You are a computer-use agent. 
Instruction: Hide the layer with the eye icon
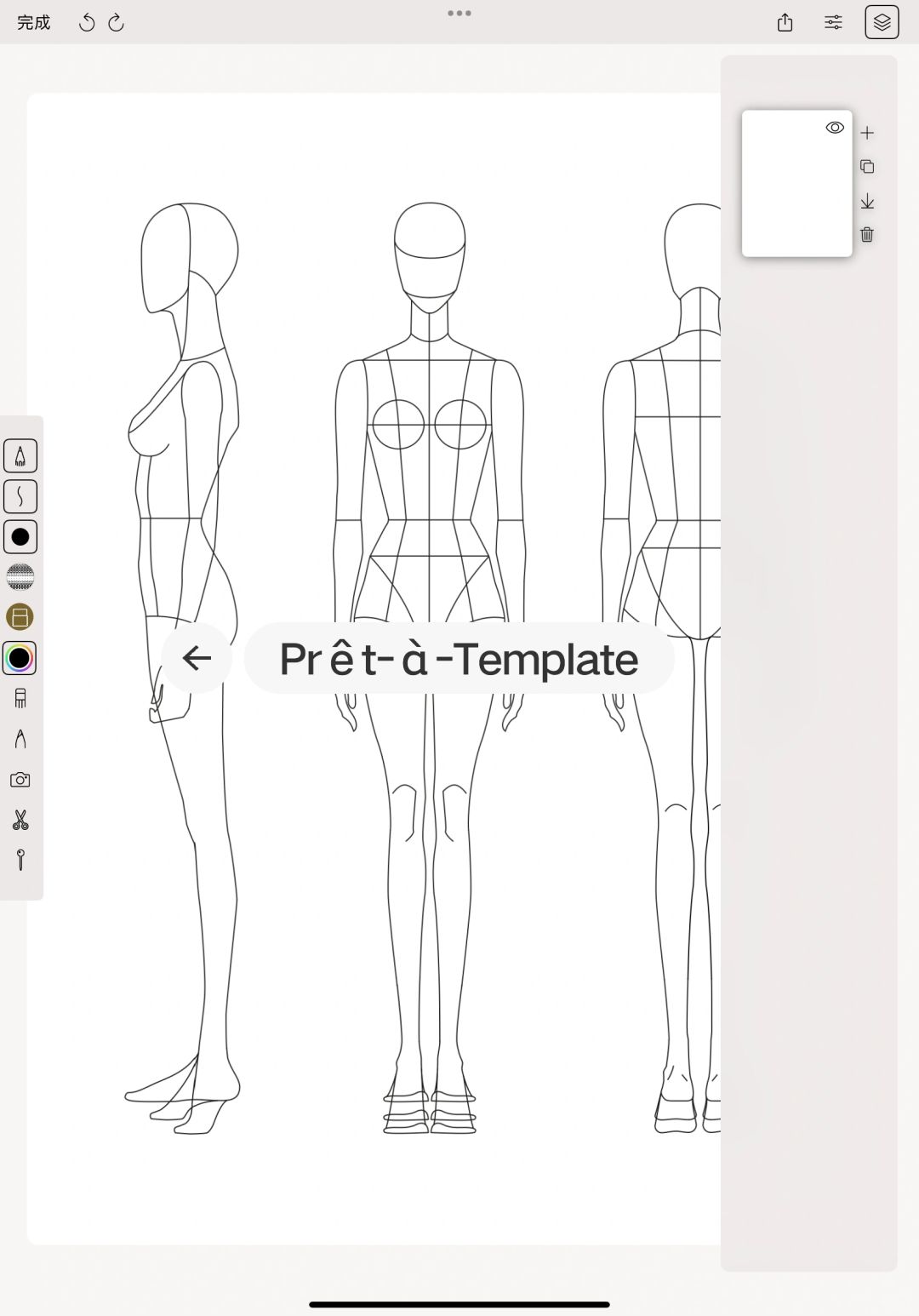[835, 128]
